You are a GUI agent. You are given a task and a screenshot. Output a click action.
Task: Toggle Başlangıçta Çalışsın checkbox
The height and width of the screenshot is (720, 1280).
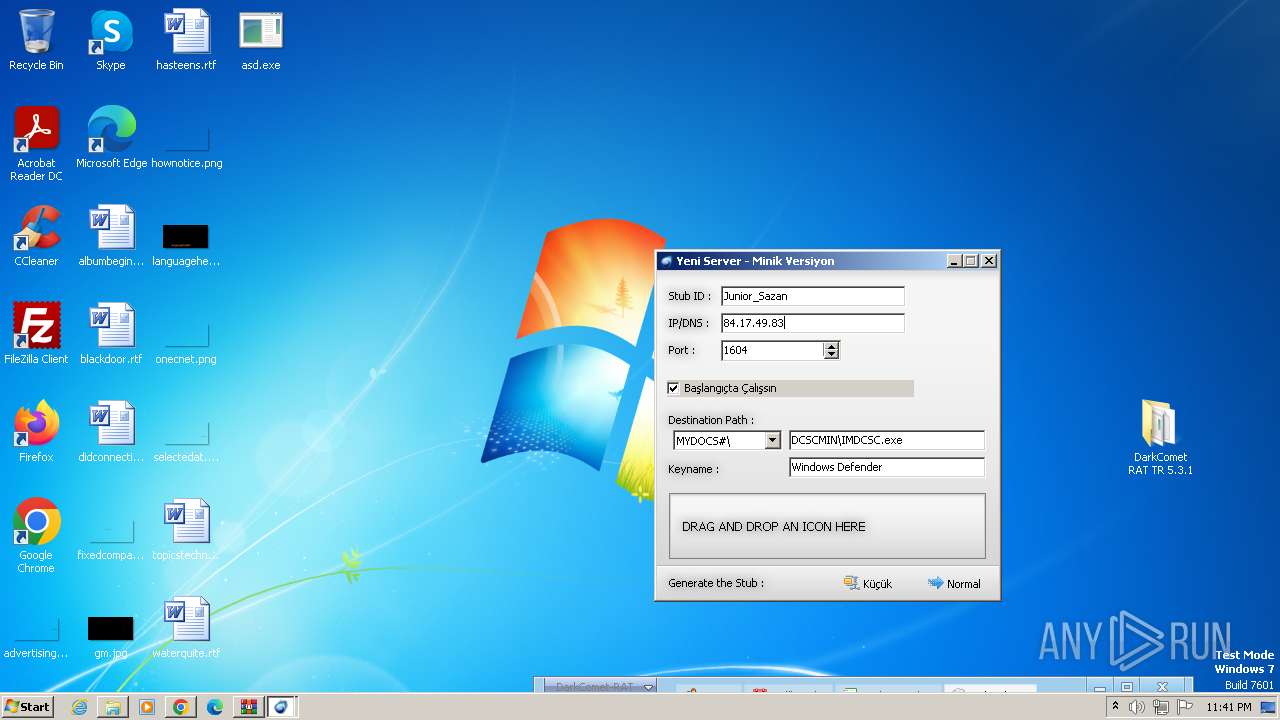(x=674, y=388)
